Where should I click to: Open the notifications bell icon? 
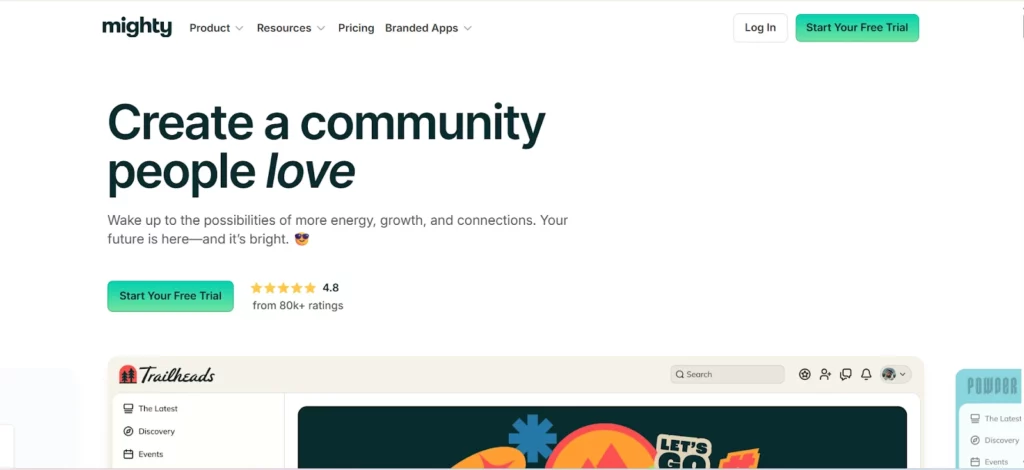tap(866, 374)
